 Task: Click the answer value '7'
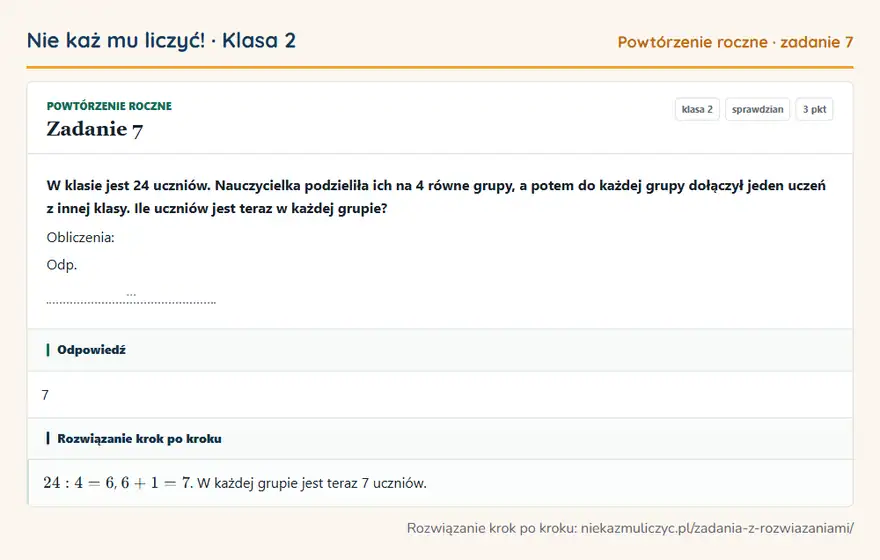tap(45, 395)
